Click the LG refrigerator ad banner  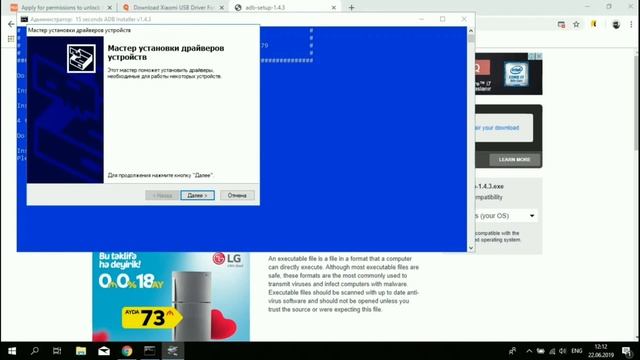pos(171,296)
